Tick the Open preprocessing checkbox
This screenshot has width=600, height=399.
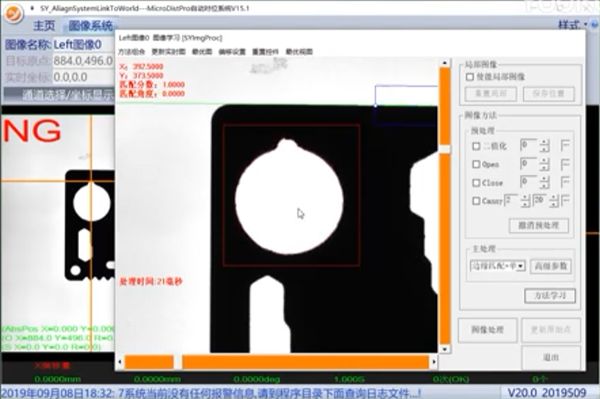(x=476, y=164)
